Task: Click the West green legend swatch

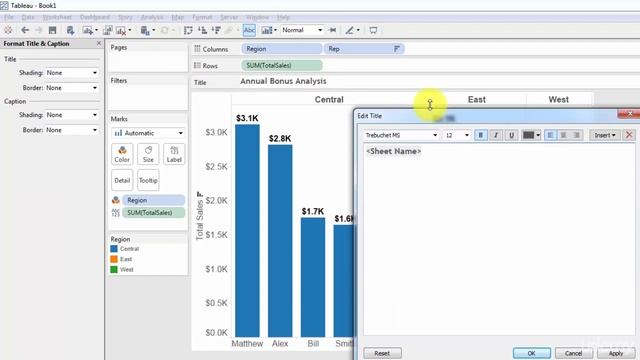Action: coord(114,269)
